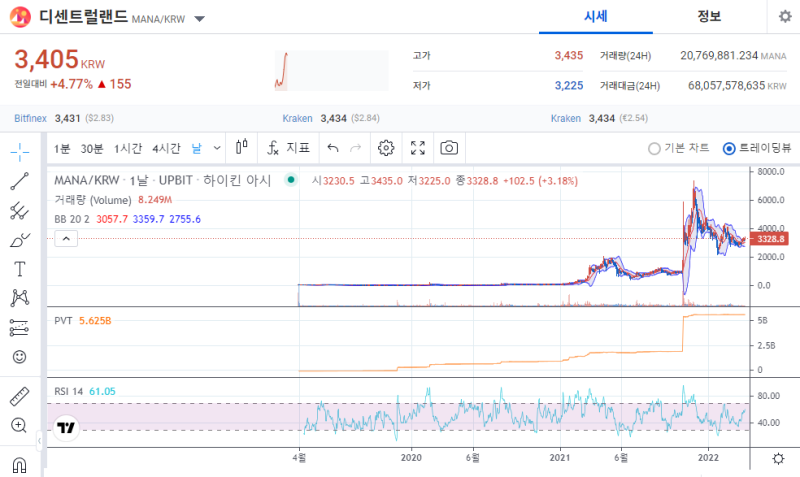Open chart properties gear in toolbar
This screenshot has height=477, width=800.
386,148
